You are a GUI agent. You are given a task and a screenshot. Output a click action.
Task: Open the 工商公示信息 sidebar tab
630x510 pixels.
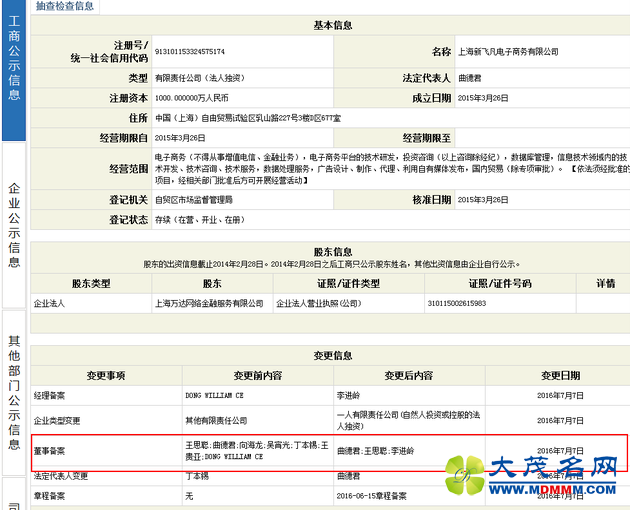(x=14, y=70)
